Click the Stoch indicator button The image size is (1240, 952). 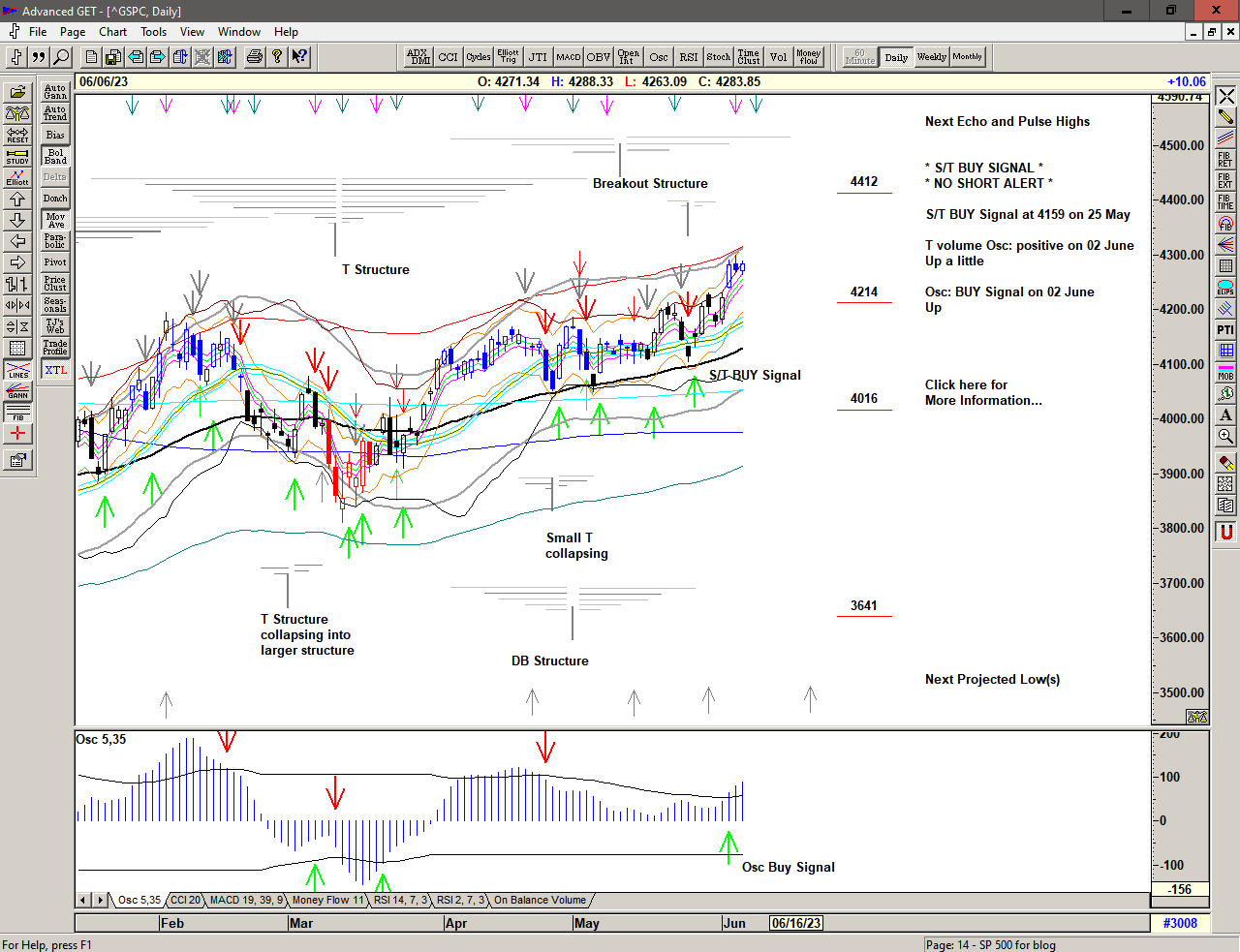click(x=718, y=57)
